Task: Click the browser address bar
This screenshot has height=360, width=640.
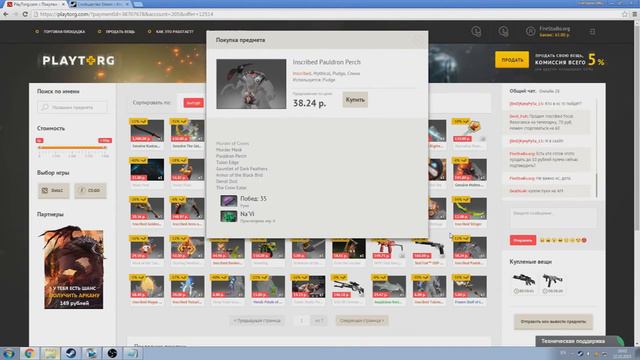Action: 327,14
